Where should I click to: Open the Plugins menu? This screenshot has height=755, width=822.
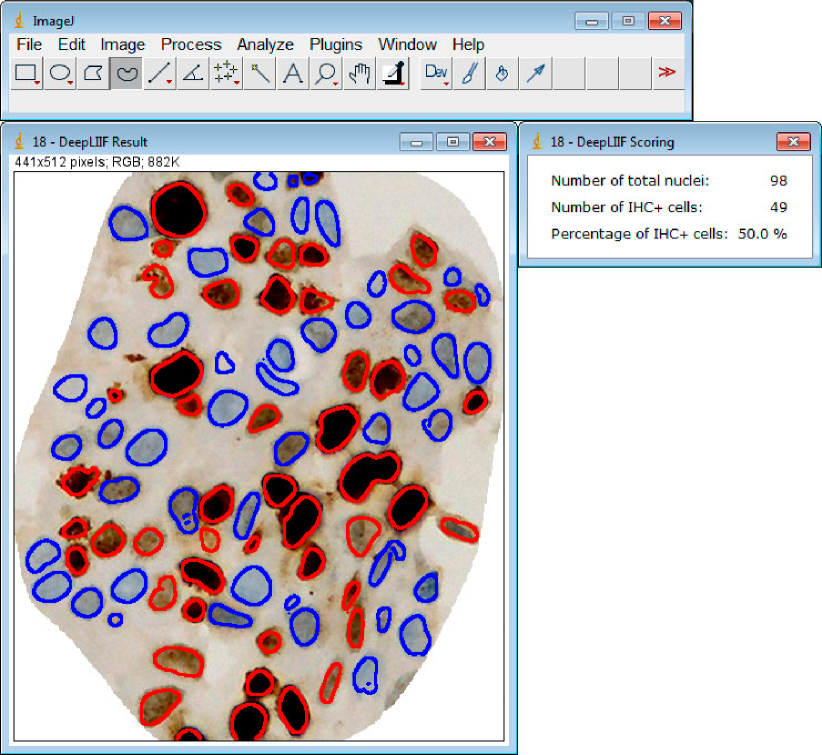[x=335, y=44]
